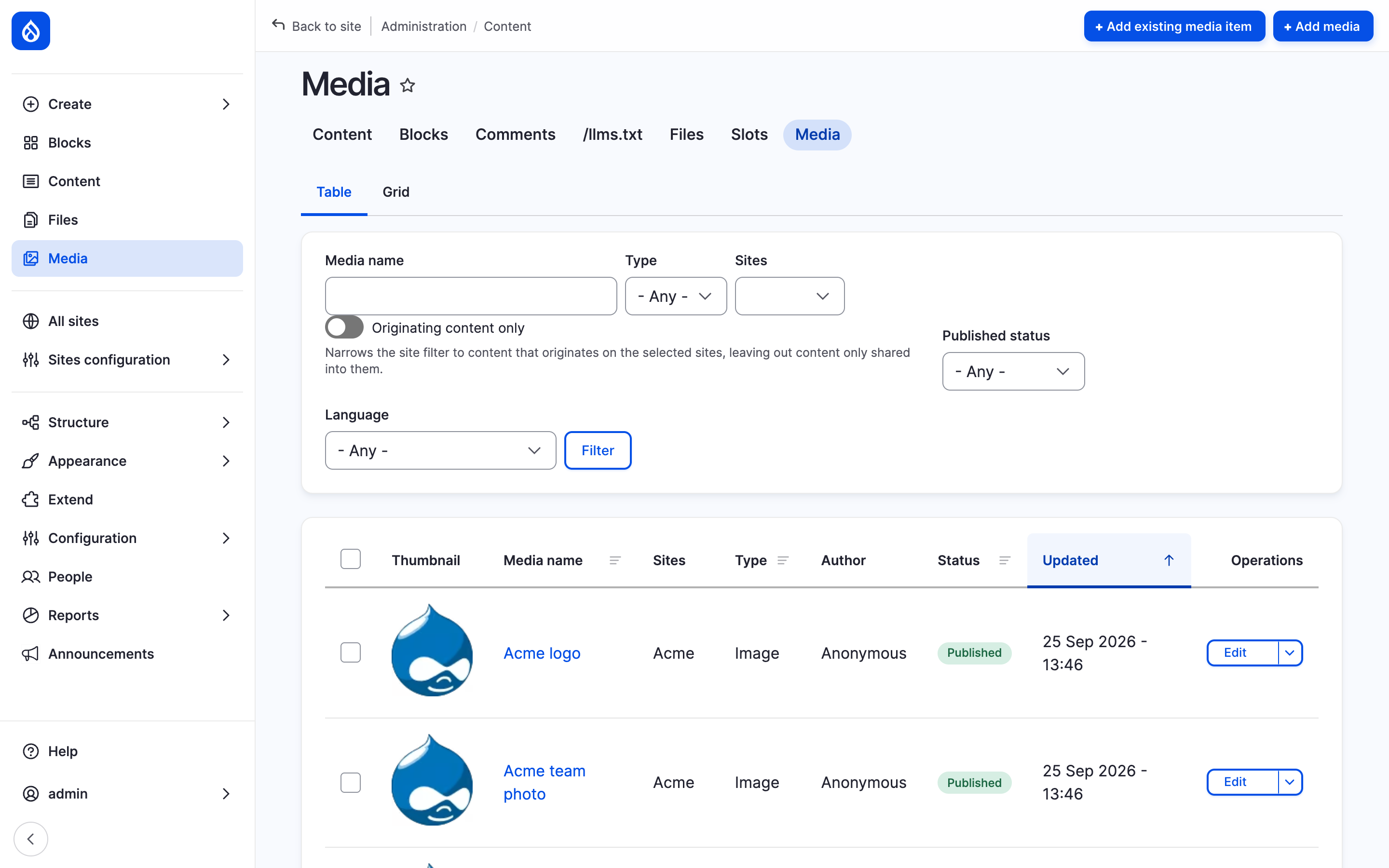Expand the Structure submenu
Screen dimensions: 1389x868
click(x=226, y=422)
